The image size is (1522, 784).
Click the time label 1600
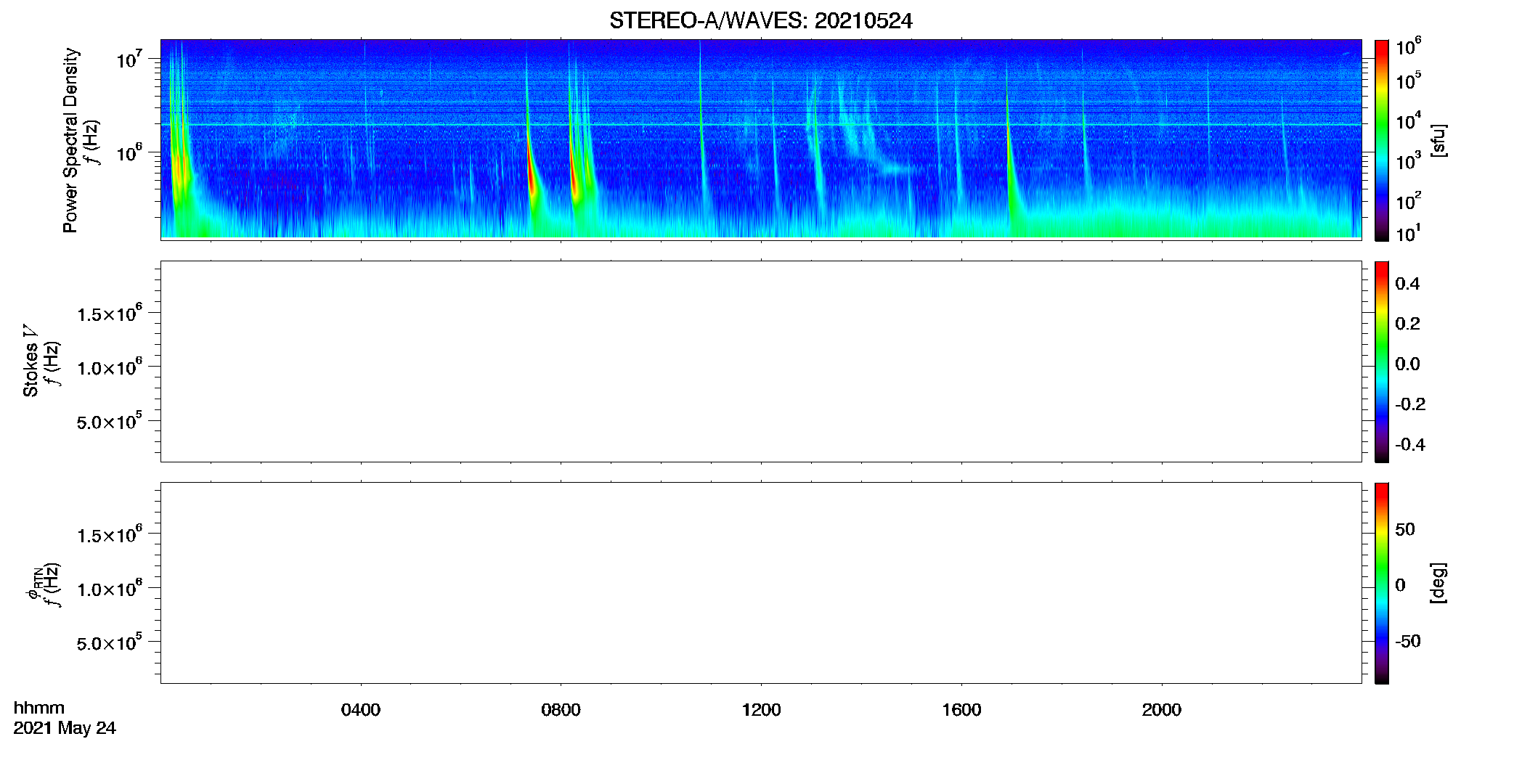(961, 709)
